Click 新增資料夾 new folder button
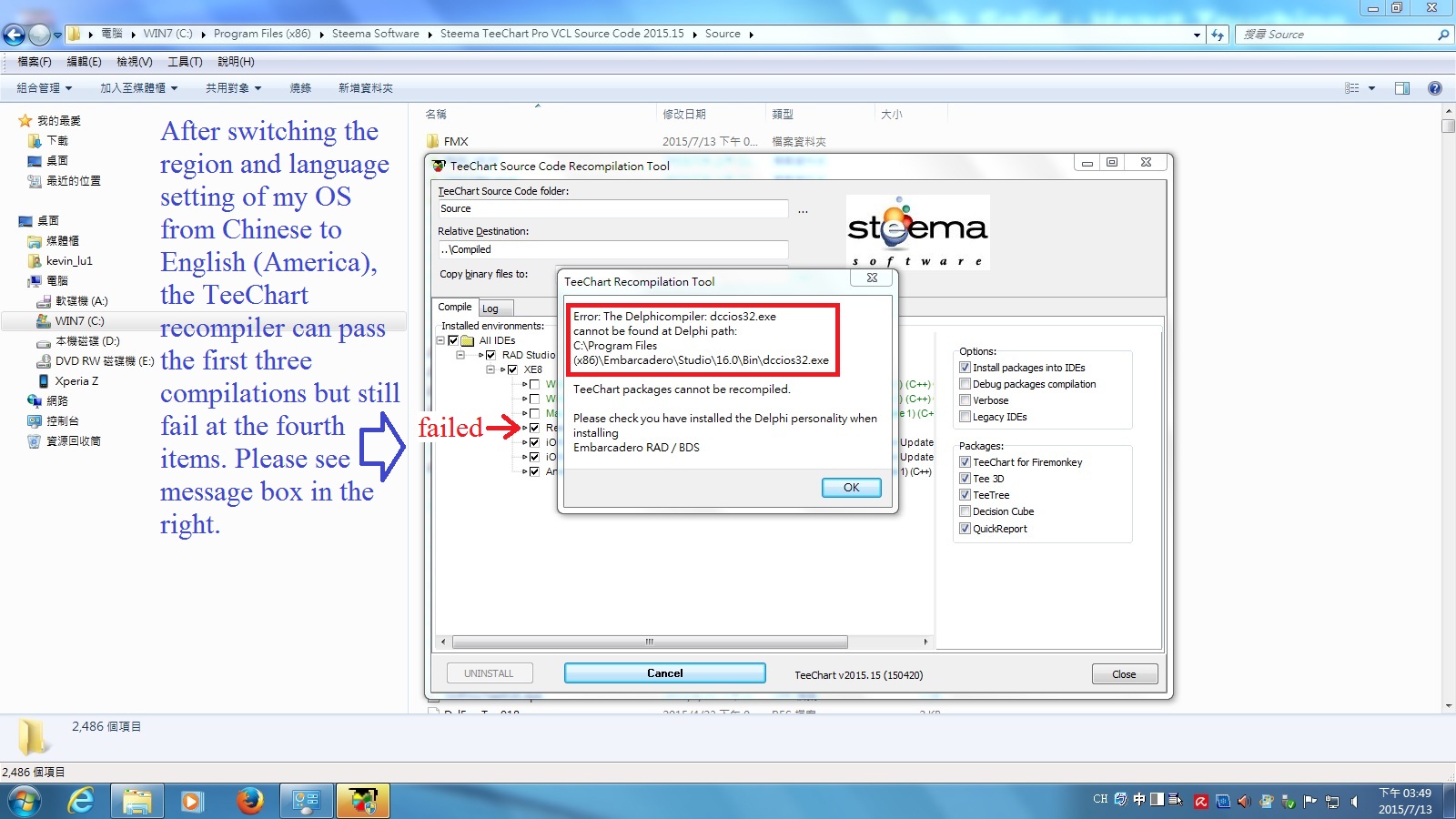The height and width of the screenshot is (819, 1456). (x=366, y=88)
